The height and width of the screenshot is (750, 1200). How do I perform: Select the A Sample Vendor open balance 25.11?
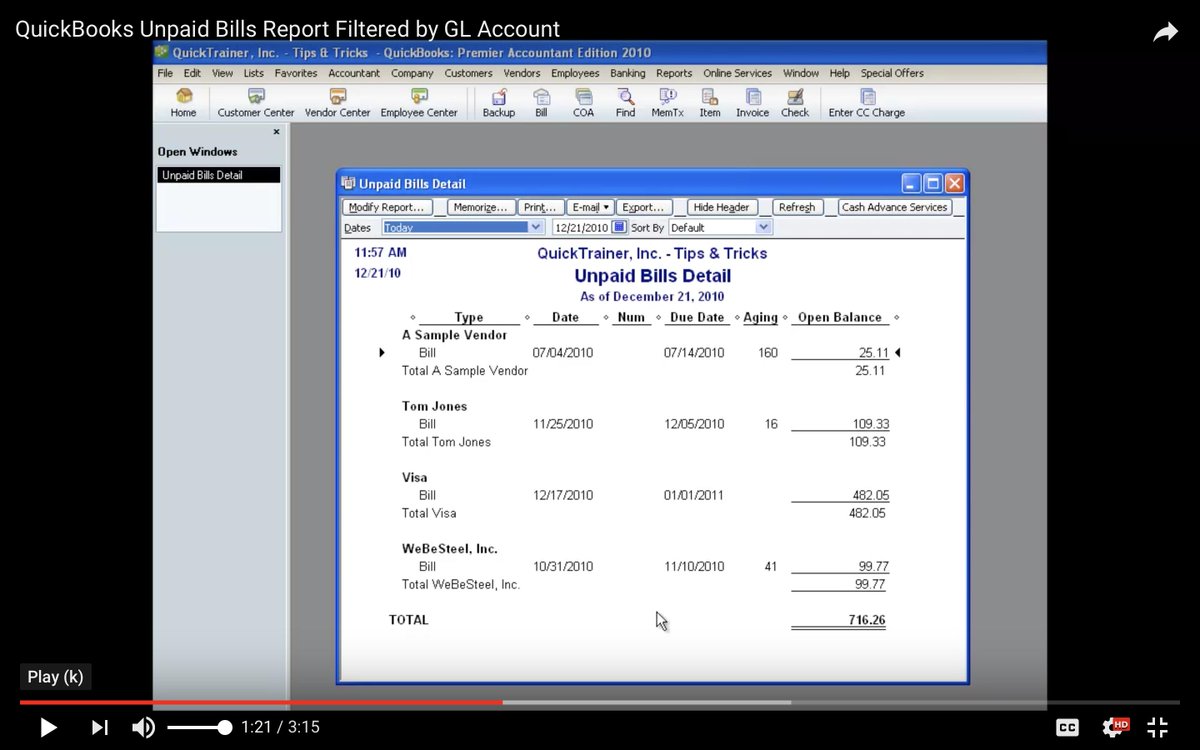click(x=873, y=353)
